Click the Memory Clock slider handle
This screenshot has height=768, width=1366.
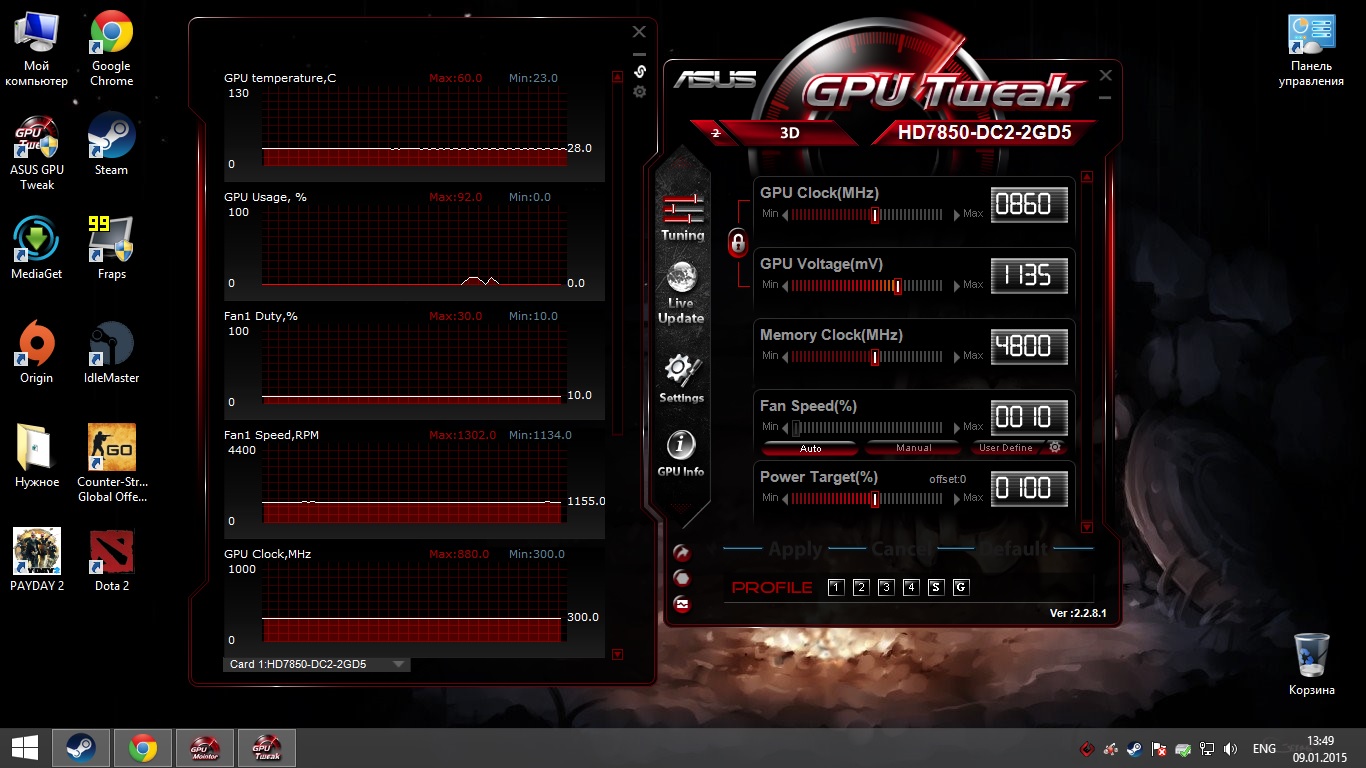(875, 357)
